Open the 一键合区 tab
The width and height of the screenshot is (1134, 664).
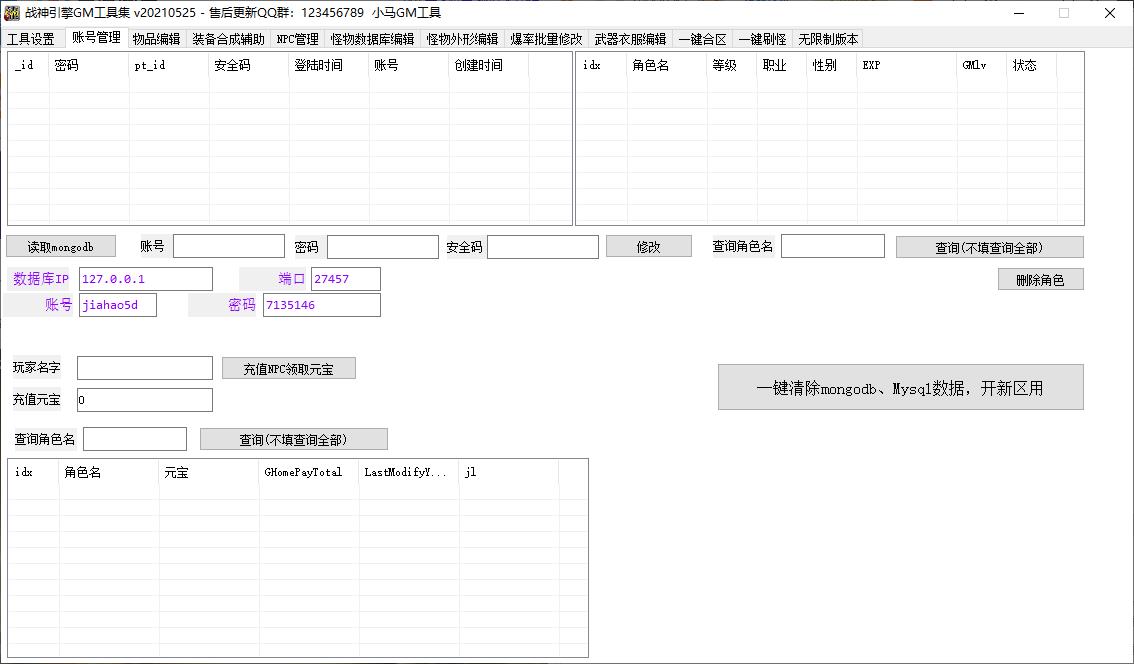point(702,39)
